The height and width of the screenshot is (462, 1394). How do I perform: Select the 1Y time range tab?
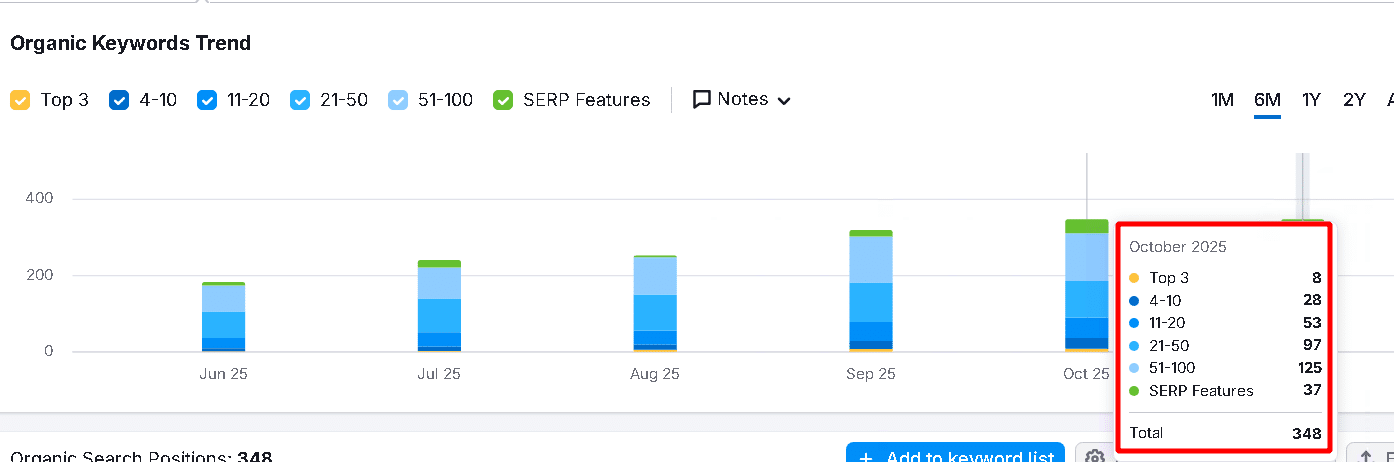coord(1311,100)
